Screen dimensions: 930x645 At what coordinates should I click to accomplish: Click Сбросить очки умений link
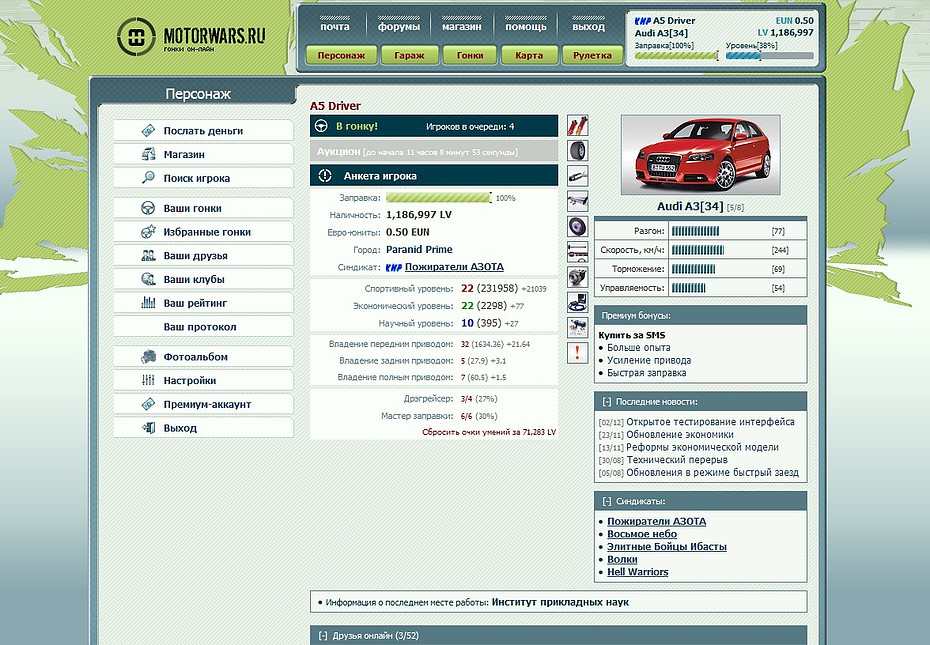pyautogui.click(x=489, y=433)
